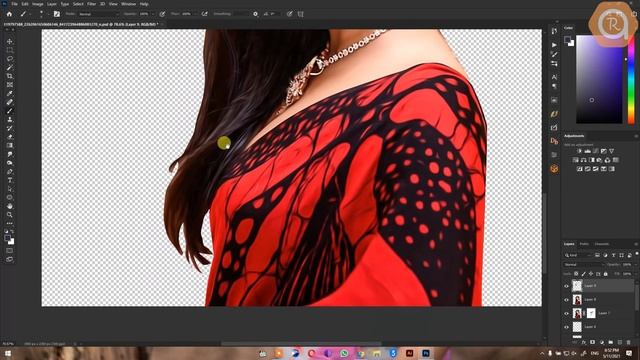
Task: Toggle visibility of the masked layer
Action: (567, 313)
